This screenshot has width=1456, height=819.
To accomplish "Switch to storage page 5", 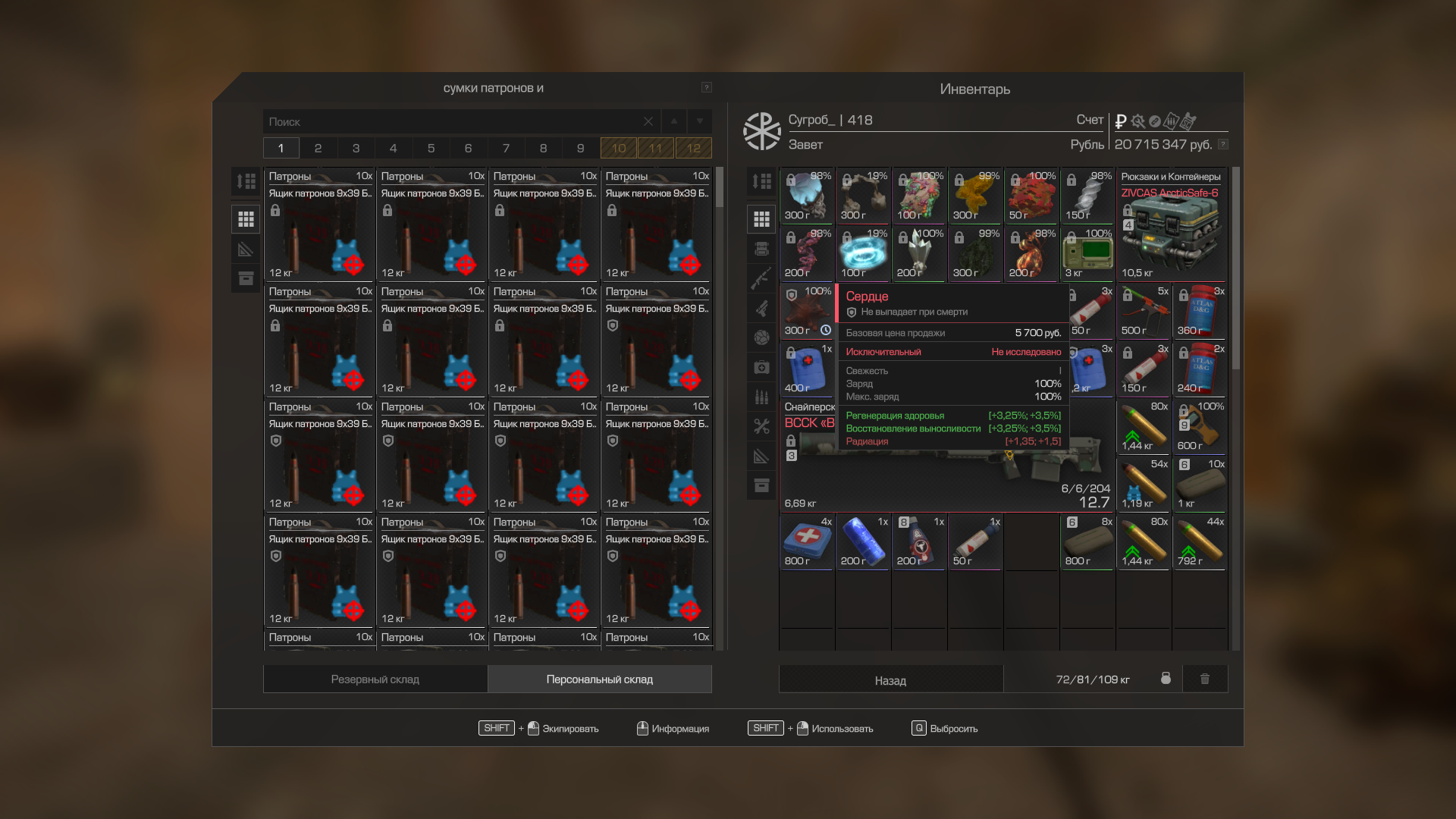I will (x=431, y=148).
